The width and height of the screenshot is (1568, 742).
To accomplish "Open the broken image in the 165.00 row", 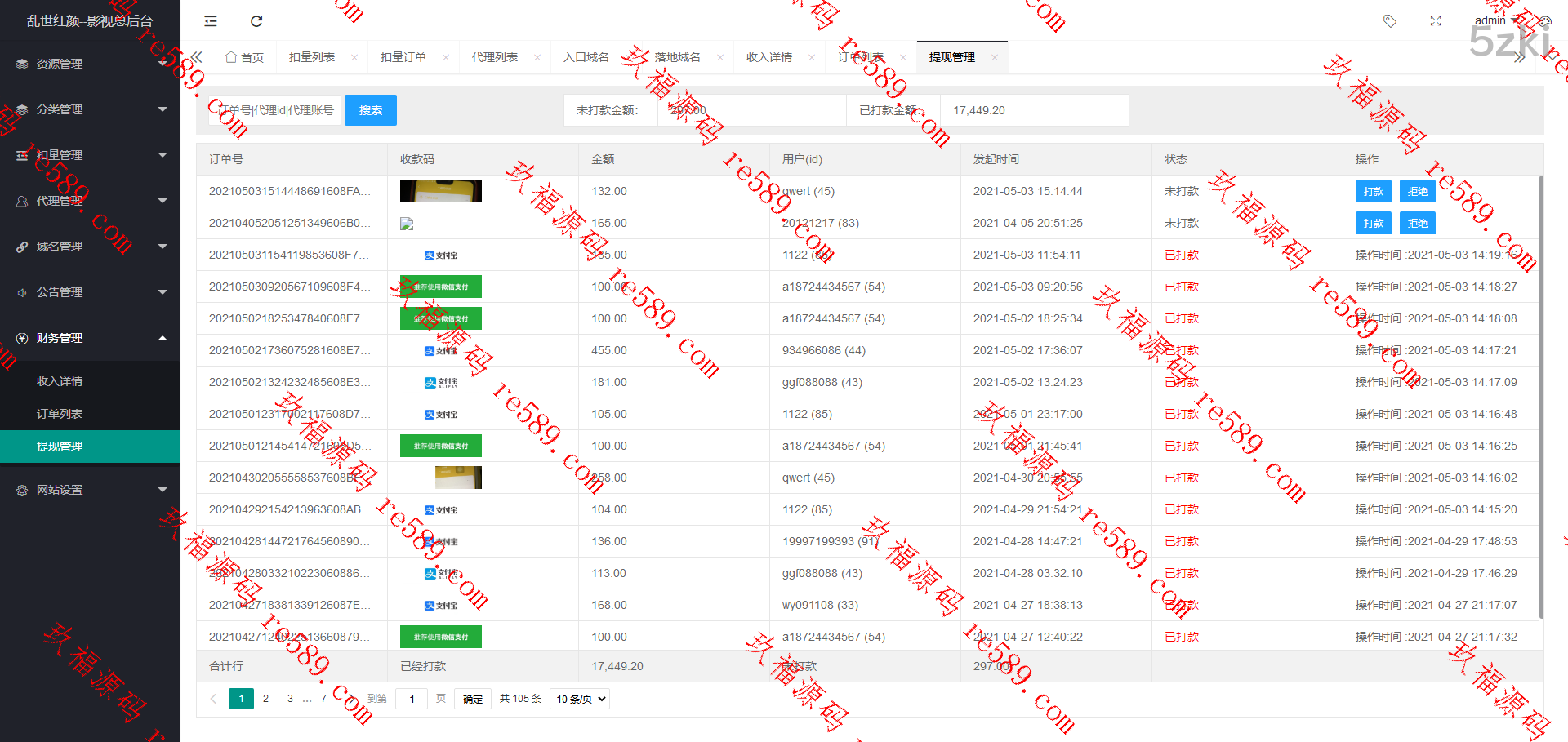I will pyautogui.click(x=407, y=224).
